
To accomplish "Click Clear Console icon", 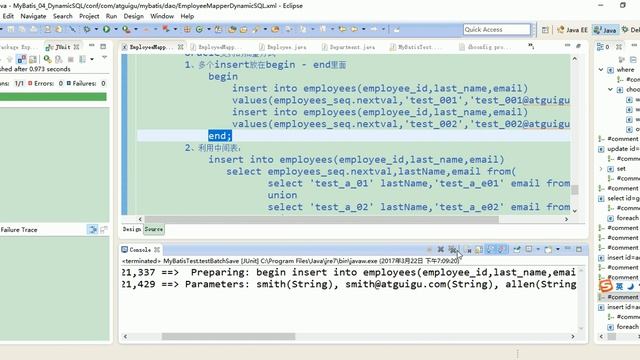I will pos(469,249).
